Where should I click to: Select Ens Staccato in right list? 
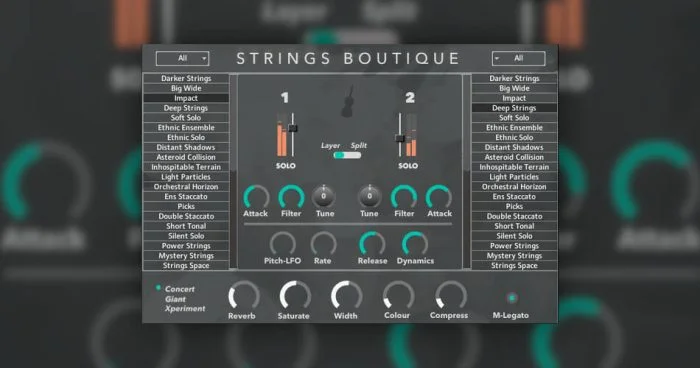tap(514, 196)
